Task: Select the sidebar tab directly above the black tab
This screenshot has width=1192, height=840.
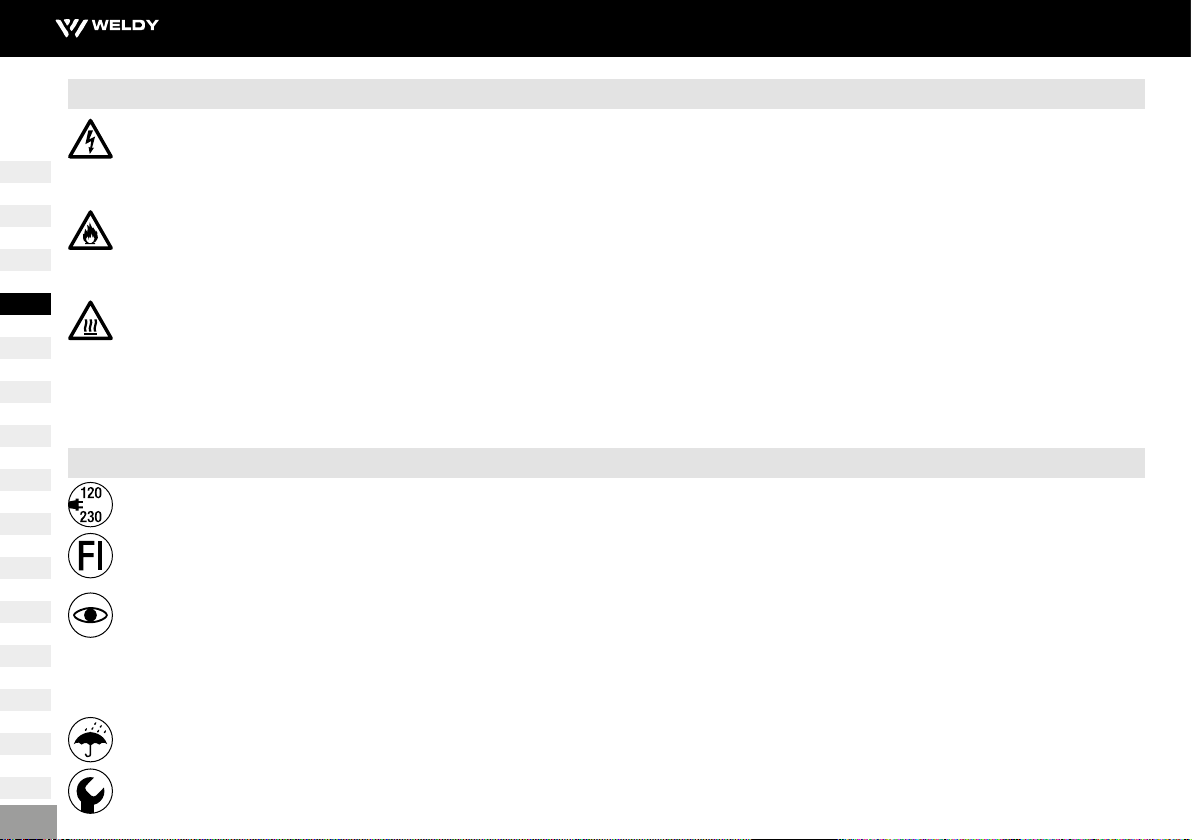Action: [x=25, y=260]
